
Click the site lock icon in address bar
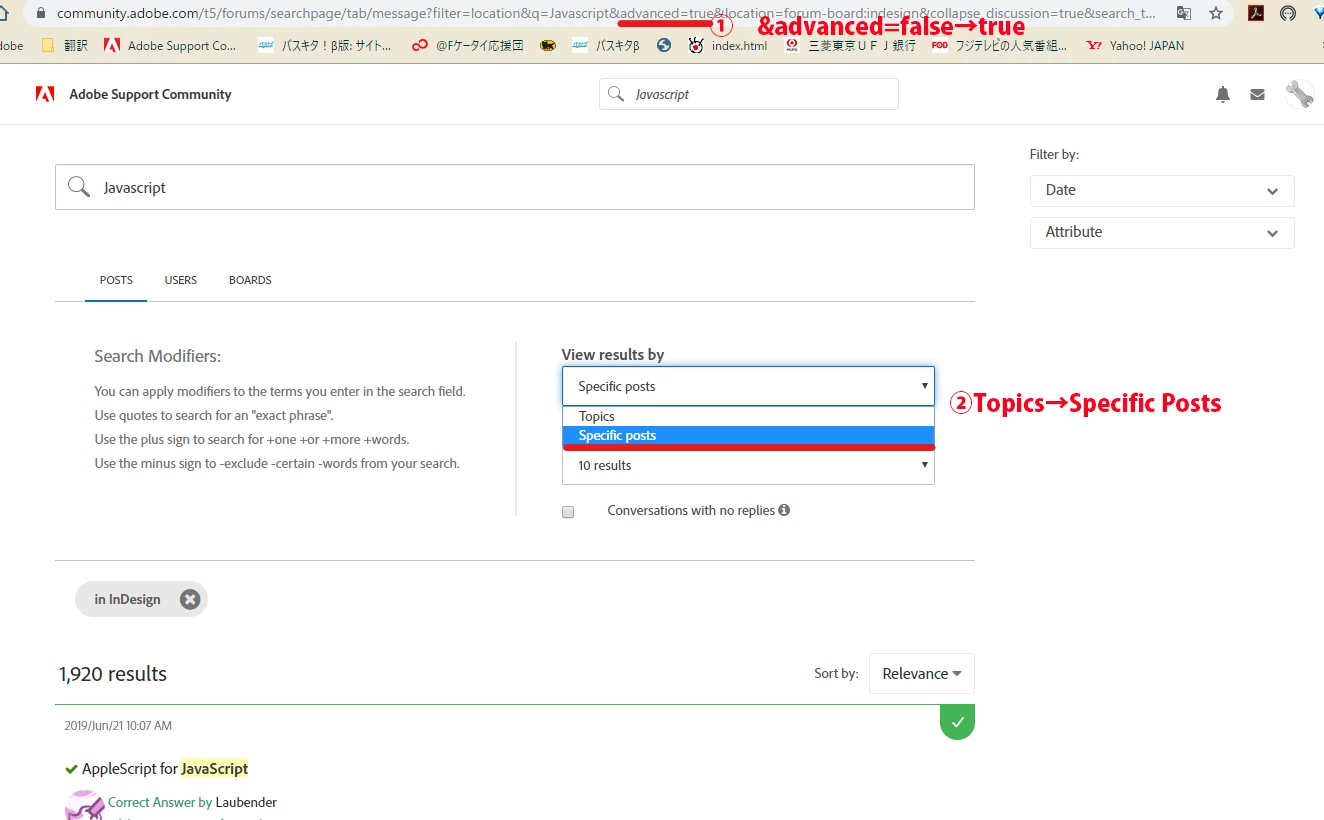41,13
